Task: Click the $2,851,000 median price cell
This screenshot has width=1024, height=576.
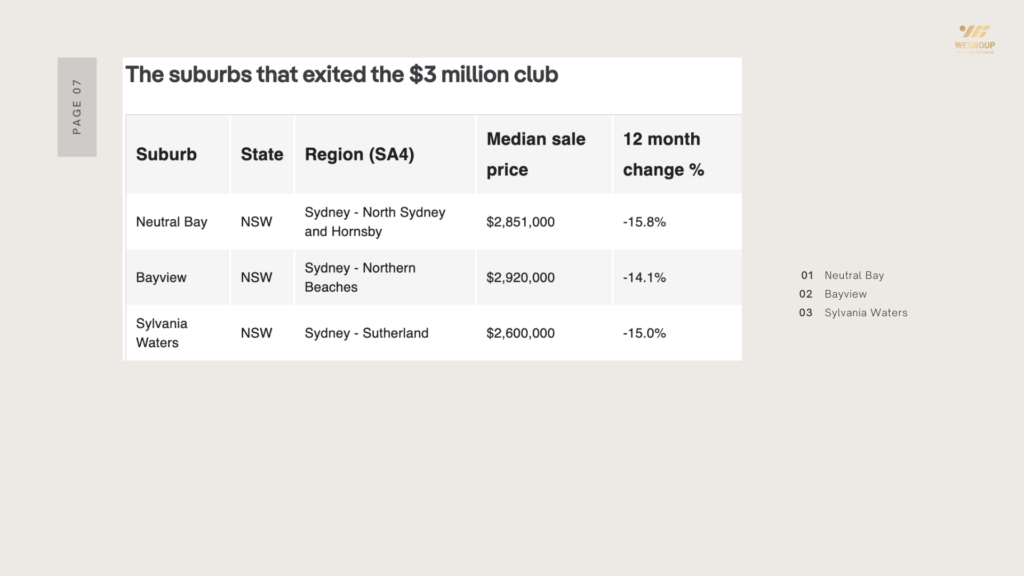Action: pos(520,222)
